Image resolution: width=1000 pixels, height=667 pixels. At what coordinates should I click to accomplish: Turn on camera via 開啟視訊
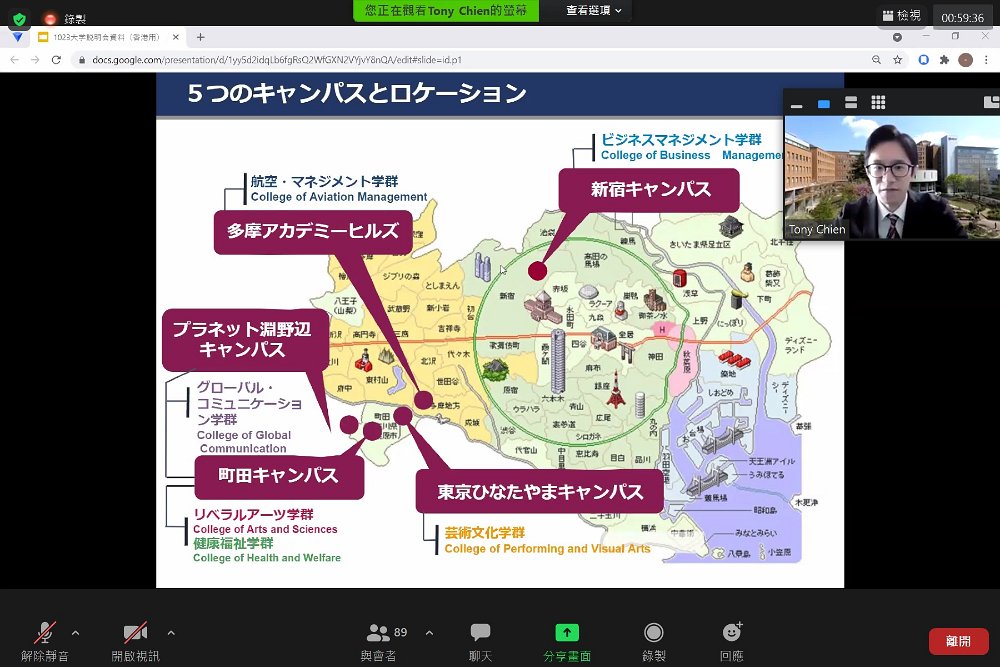pyautogui.click(x=135, y=641)
